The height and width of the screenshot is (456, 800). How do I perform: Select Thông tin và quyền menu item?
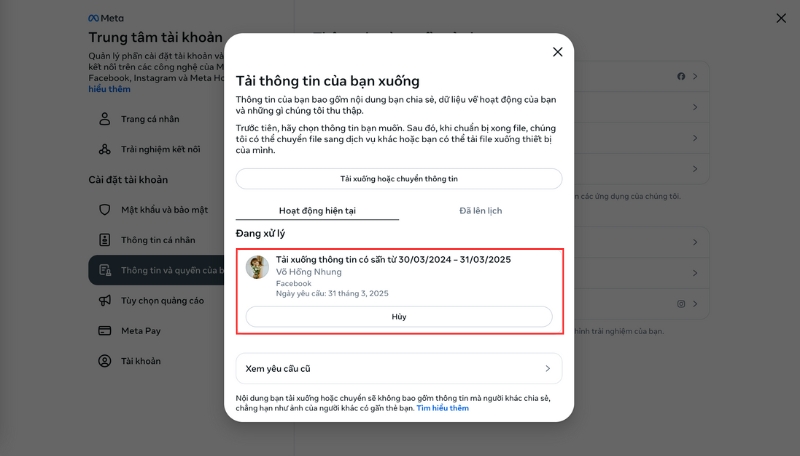[x=156, y=270]
